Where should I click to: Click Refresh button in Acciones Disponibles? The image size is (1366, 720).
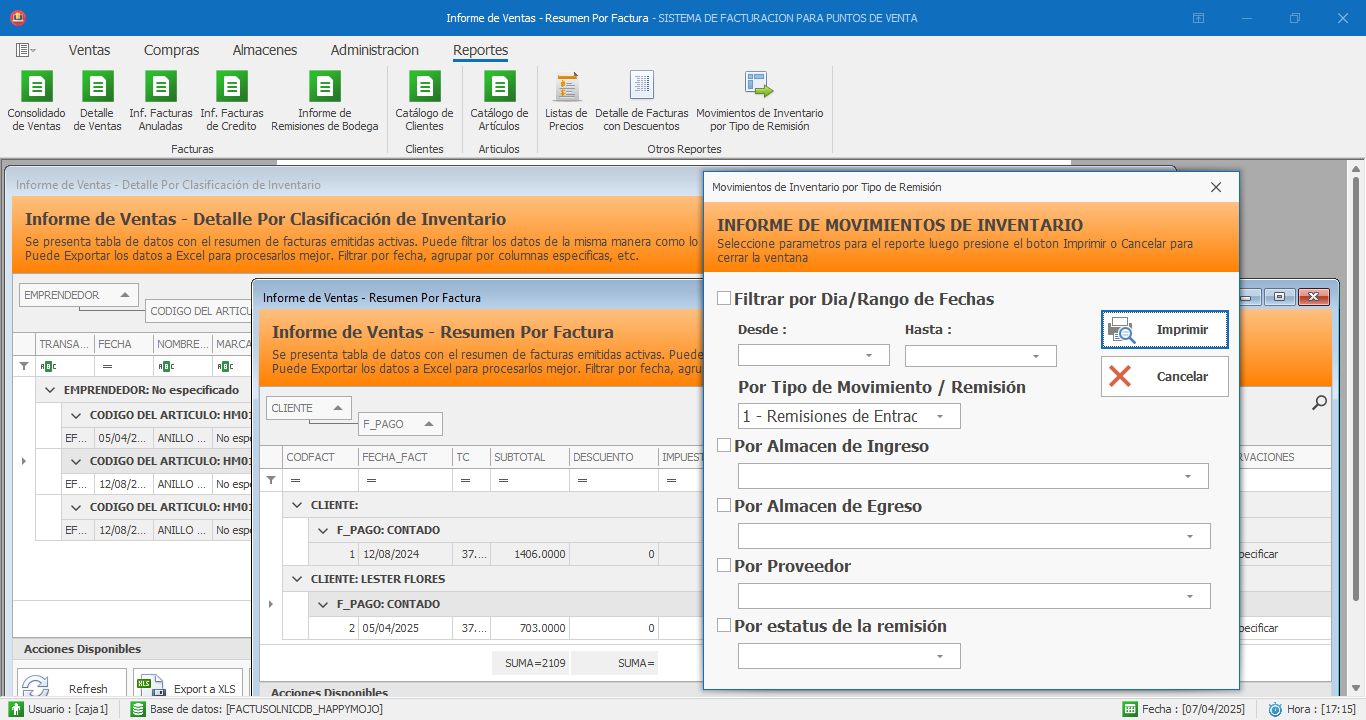(72, 688)
